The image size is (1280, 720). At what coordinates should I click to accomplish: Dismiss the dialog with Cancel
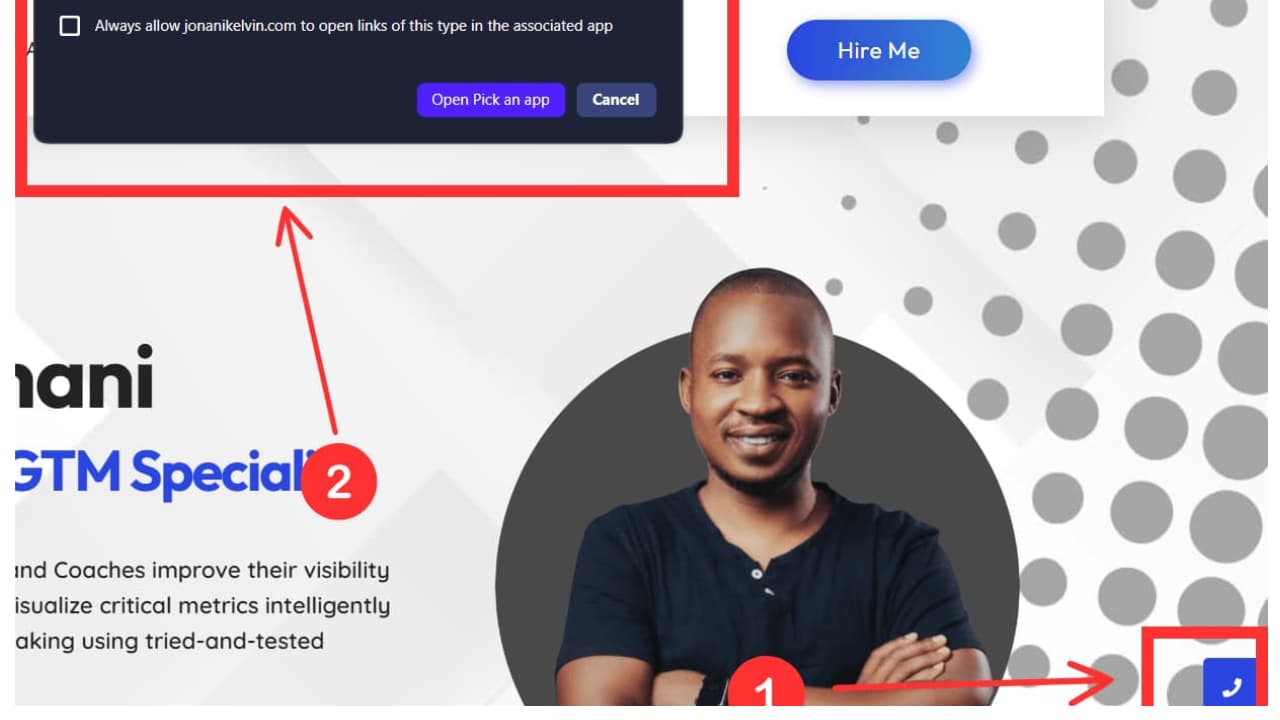pyautogui.click(x=616, y=100)
